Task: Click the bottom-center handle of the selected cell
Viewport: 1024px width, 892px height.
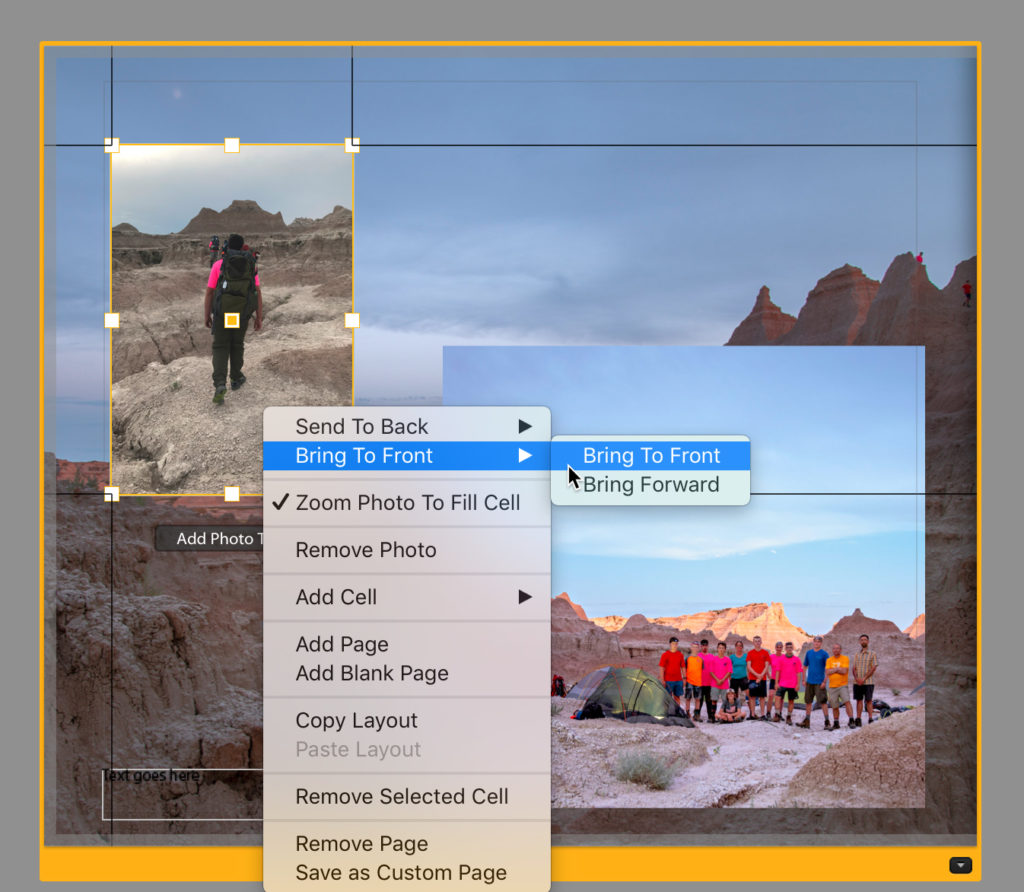Action: (x=232, y=494)
